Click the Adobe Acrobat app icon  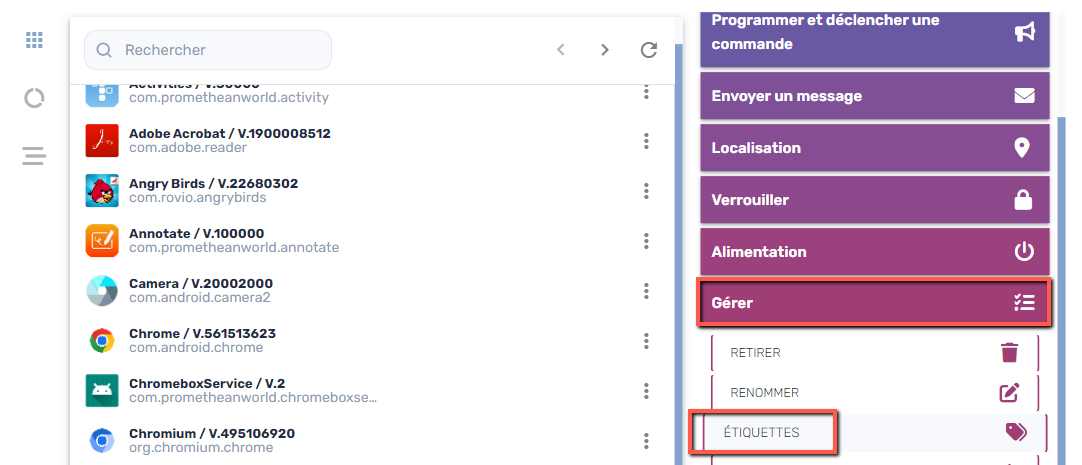click(x=102, y=141)
